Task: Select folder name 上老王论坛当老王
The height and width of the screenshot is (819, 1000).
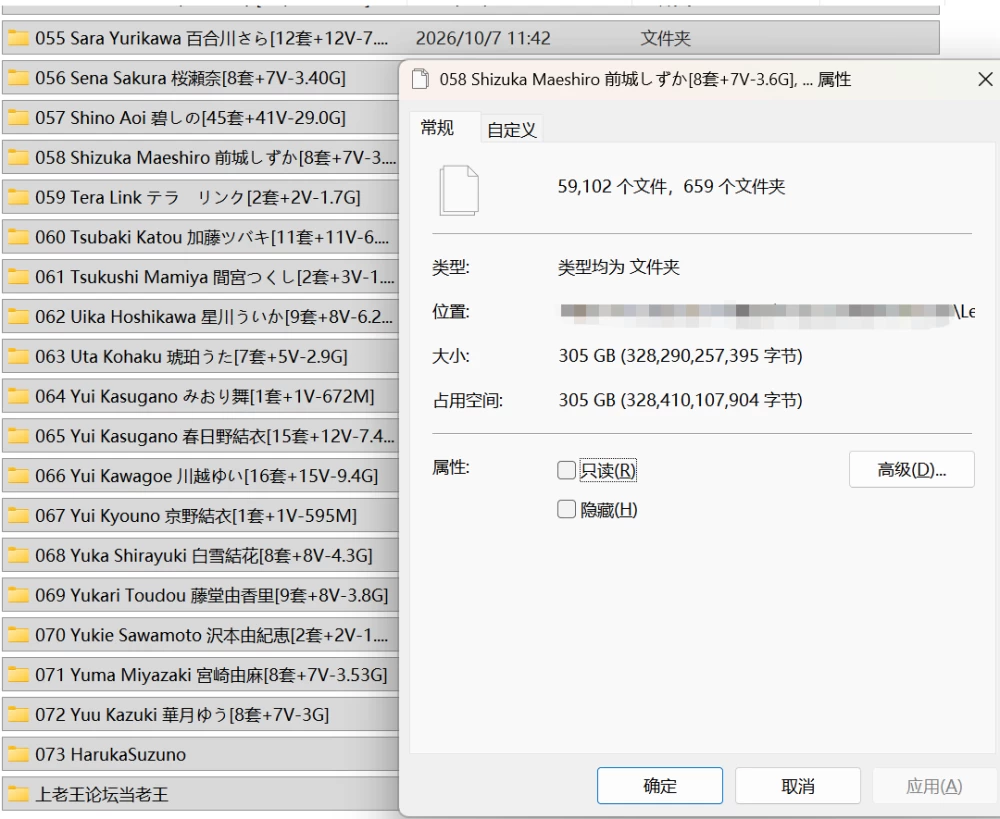Action: [101, 794]
